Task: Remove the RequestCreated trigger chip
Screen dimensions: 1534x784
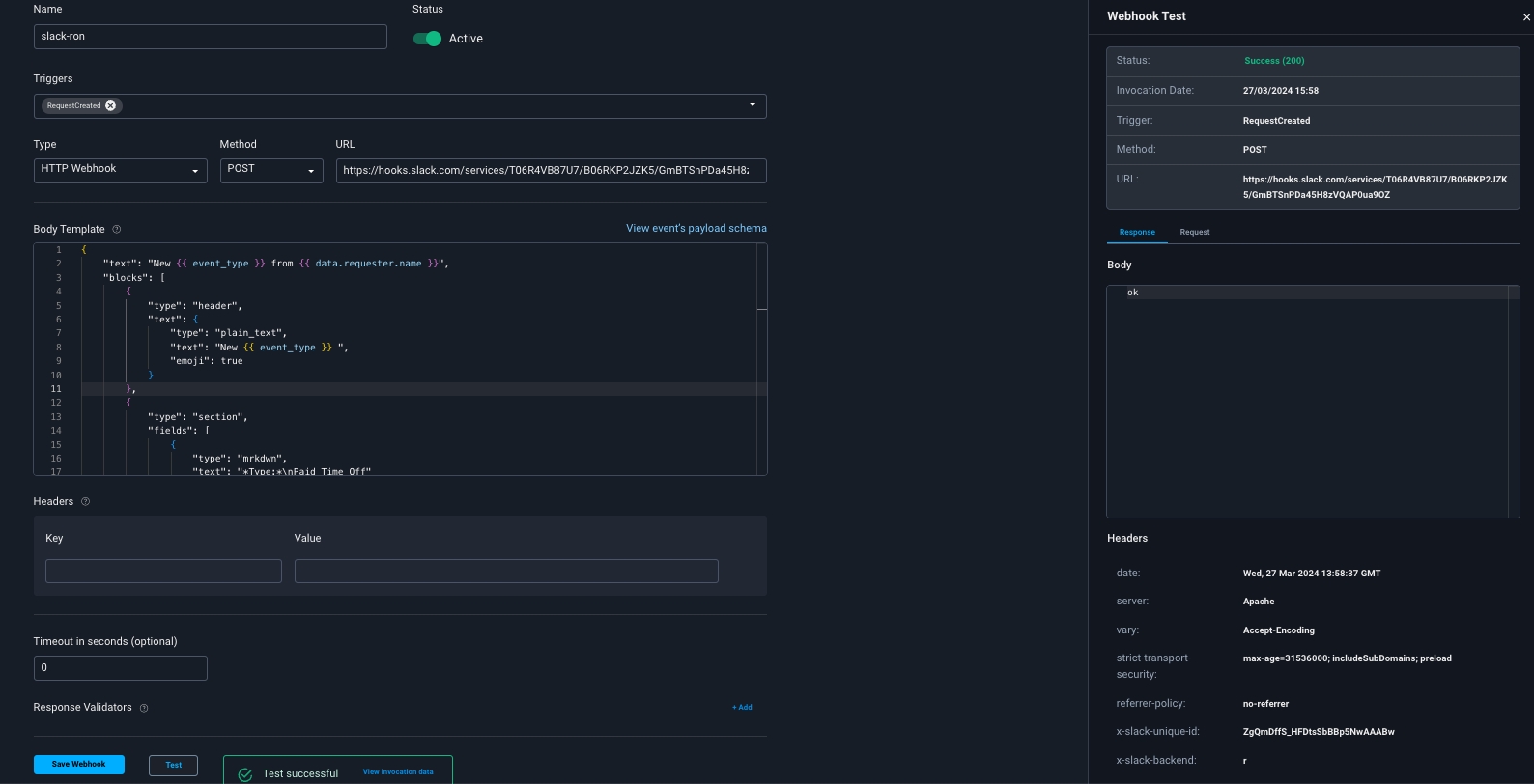Action: pyautogui.click(x=110, y=106)
